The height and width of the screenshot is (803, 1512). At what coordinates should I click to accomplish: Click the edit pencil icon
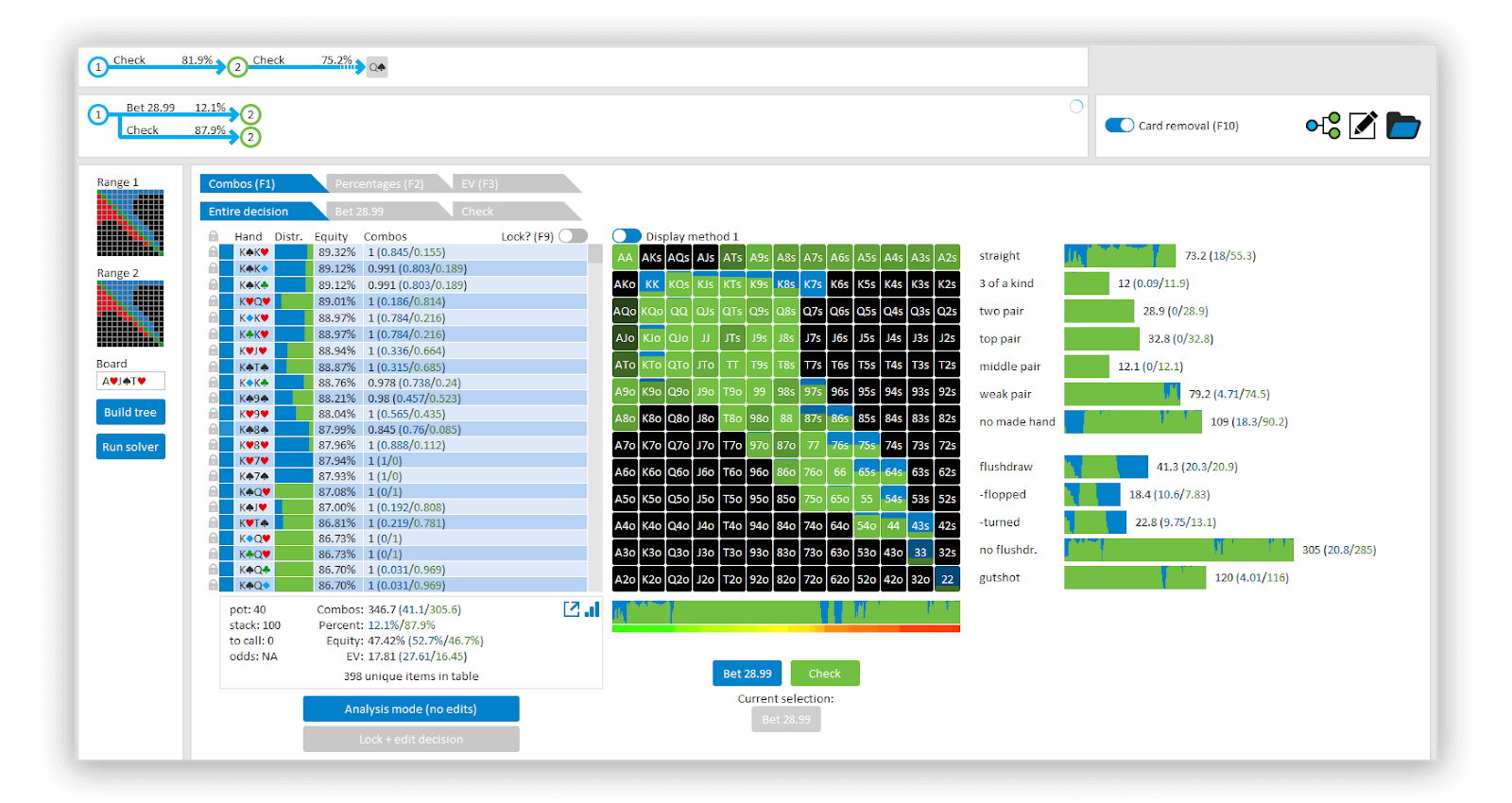pos(1363,126)
